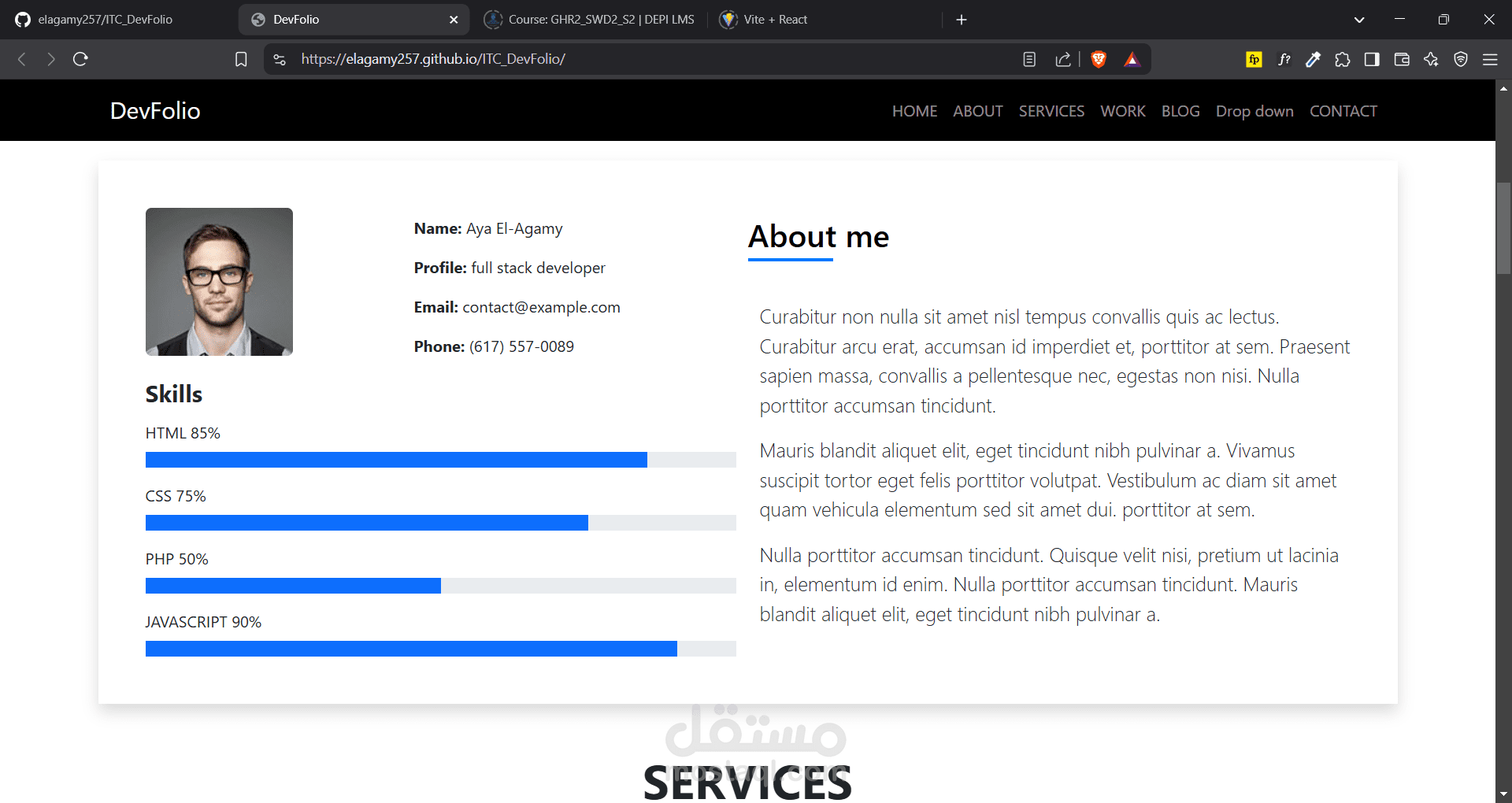Click the About me heading

(818, 237)
